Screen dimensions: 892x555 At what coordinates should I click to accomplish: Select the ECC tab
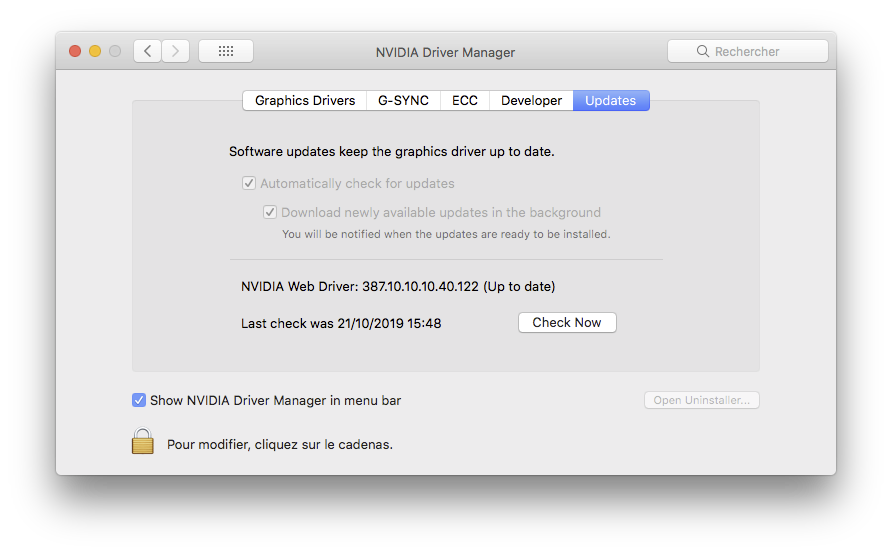pyautogui.click(x=465, y=100)
